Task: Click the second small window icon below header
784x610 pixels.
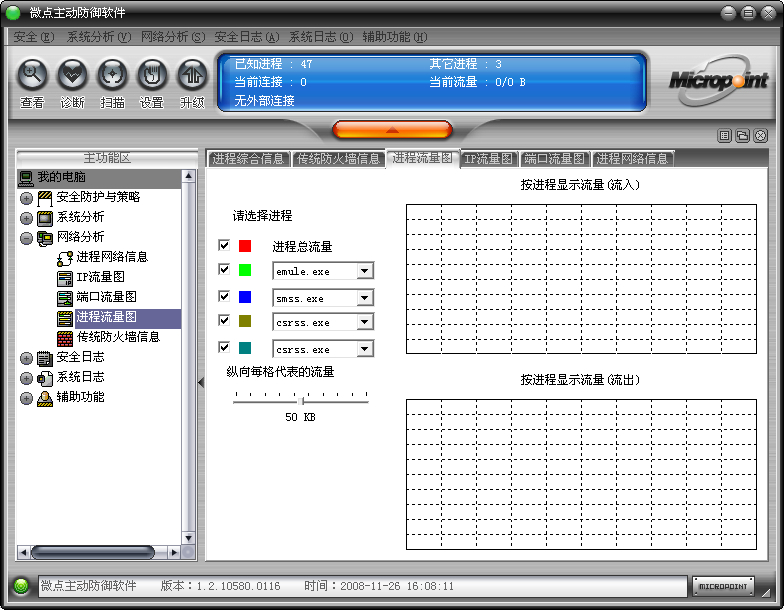Action: (742, 136)
